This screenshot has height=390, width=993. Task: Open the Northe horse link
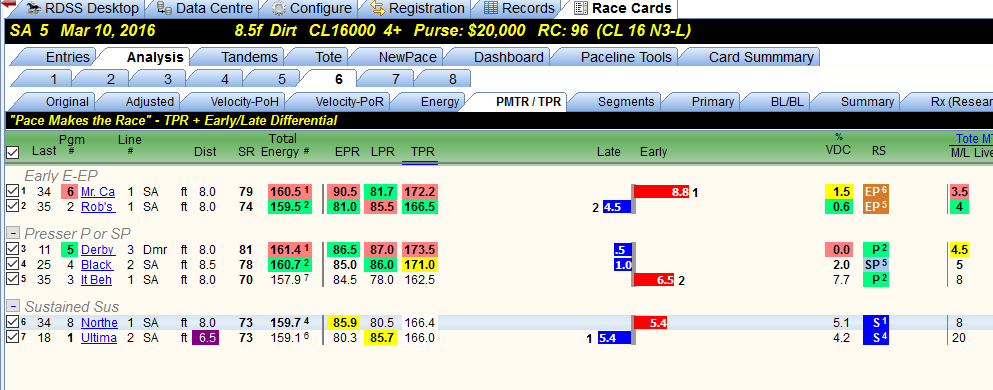tap(99, 324)
